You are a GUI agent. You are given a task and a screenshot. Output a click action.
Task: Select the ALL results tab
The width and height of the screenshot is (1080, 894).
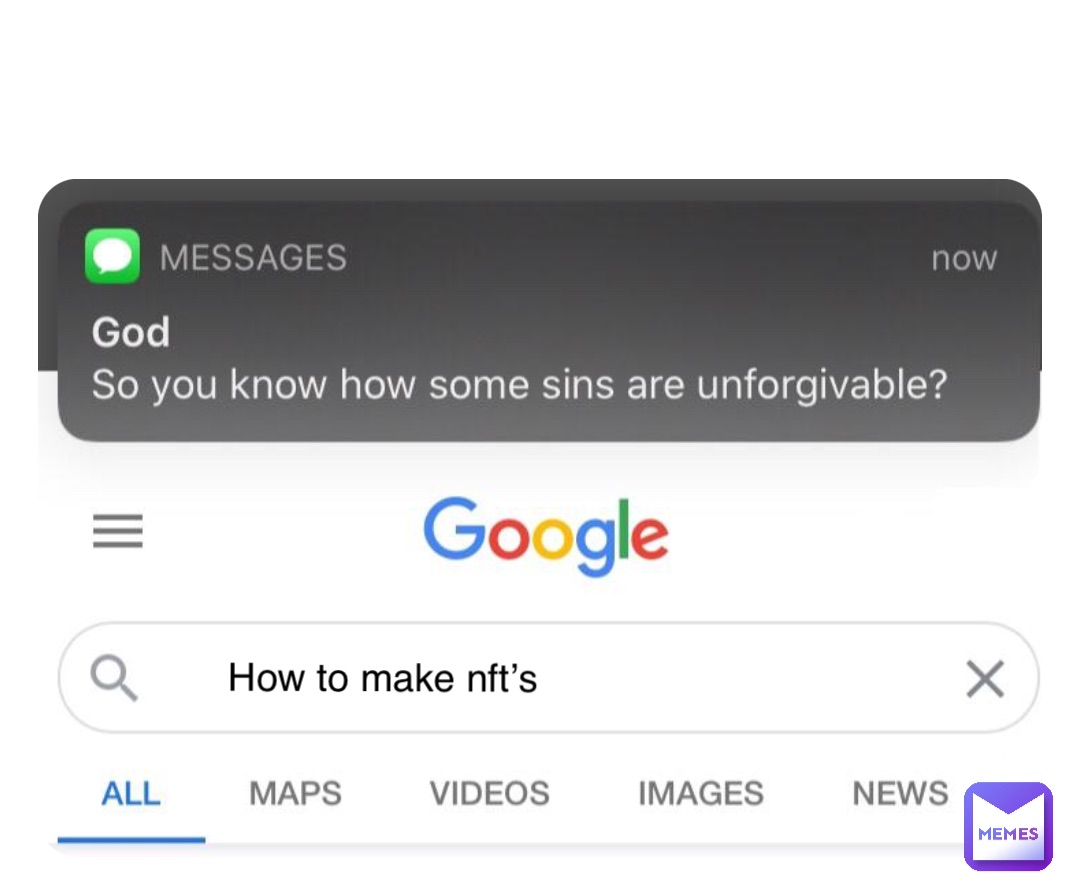pos(131,793)
